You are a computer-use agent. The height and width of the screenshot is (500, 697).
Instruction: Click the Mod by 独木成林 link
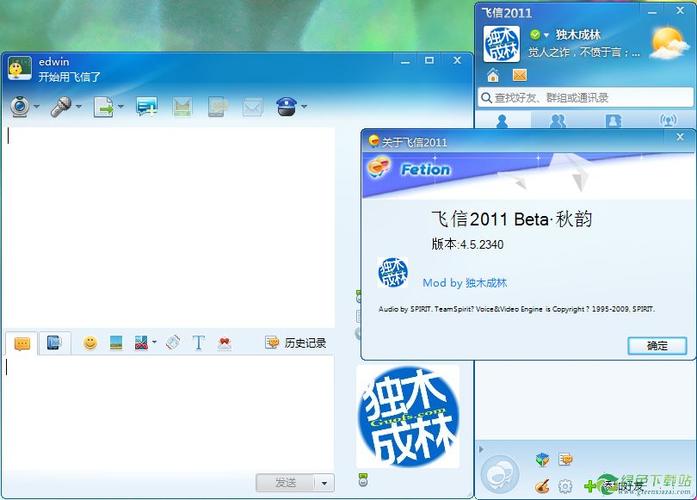tap(465, 283)
